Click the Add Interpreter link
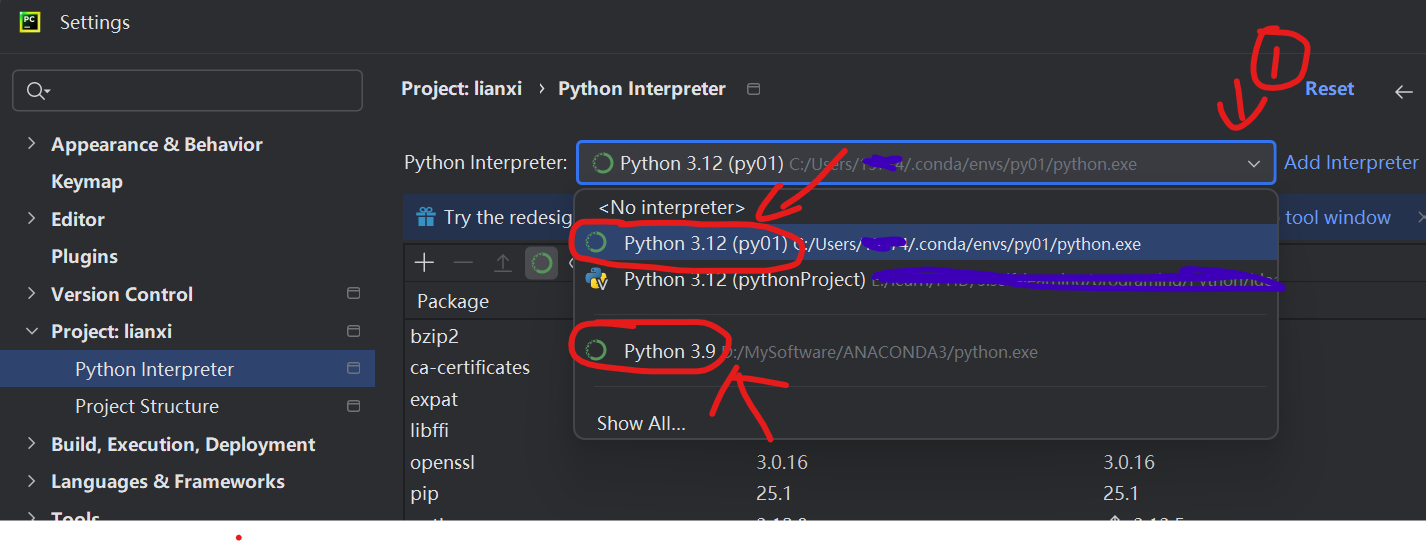This screenshot has width=1426, height=541. [x=1351, y=163]
